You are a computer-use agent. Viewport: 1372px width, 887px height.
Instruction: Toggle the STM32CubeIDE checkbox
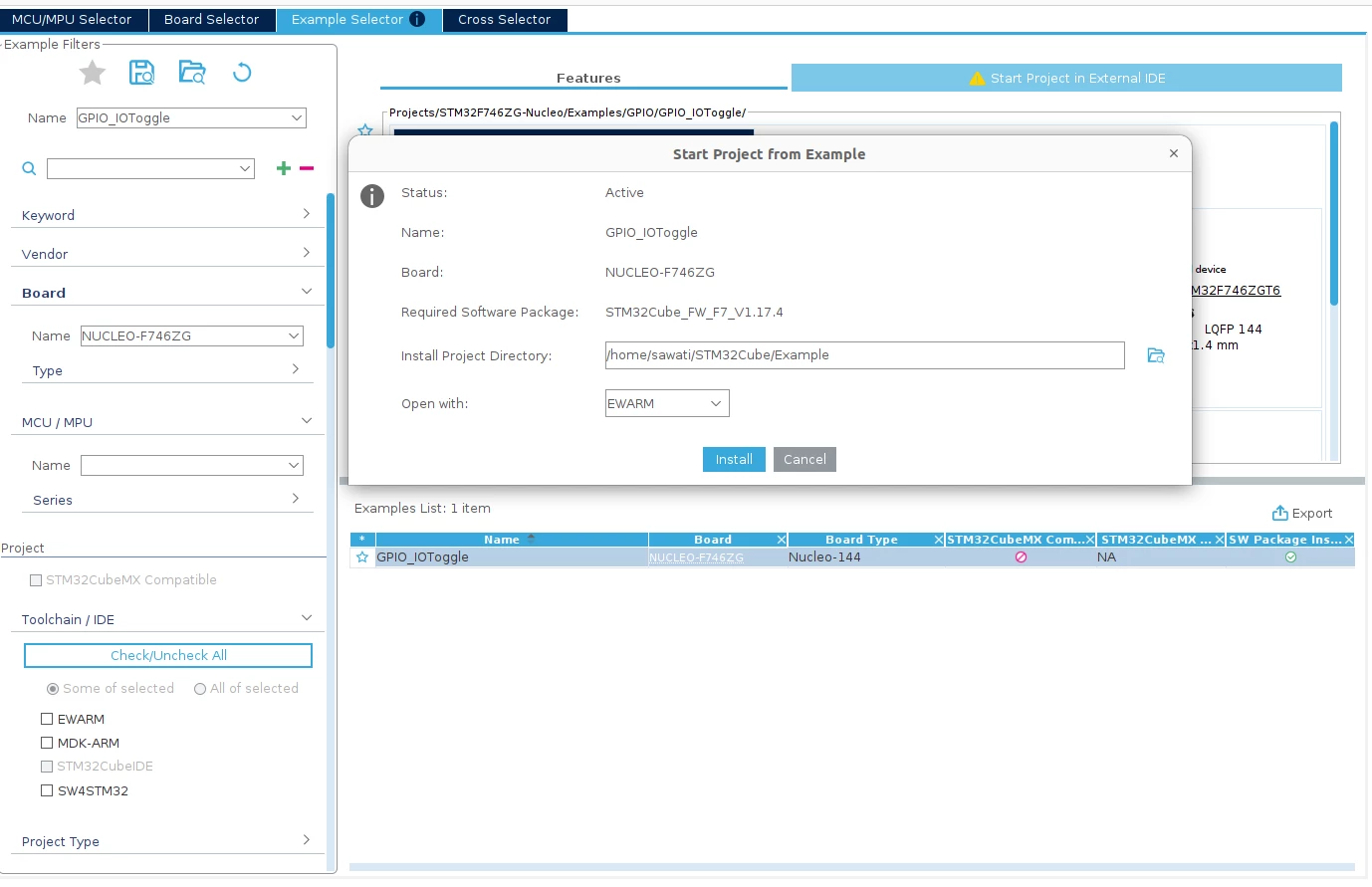47,767
